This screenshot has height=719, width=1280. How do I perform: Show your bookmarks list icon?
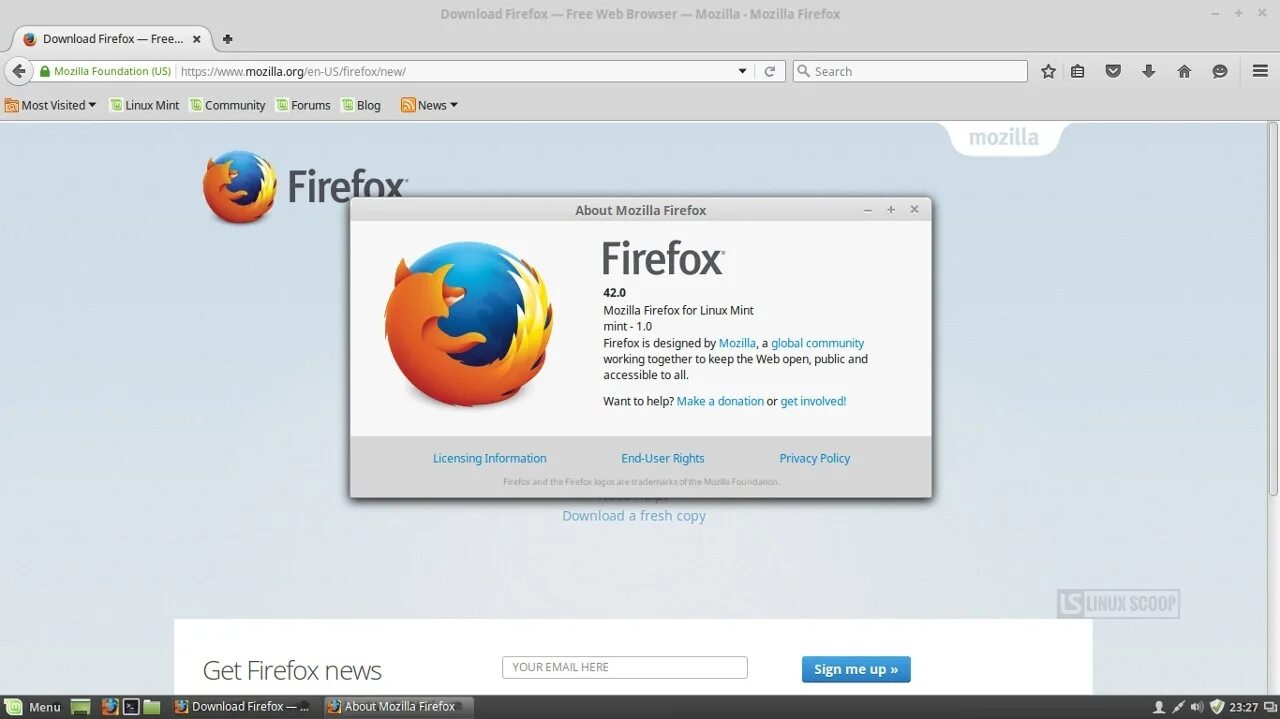click(1078, 71)
